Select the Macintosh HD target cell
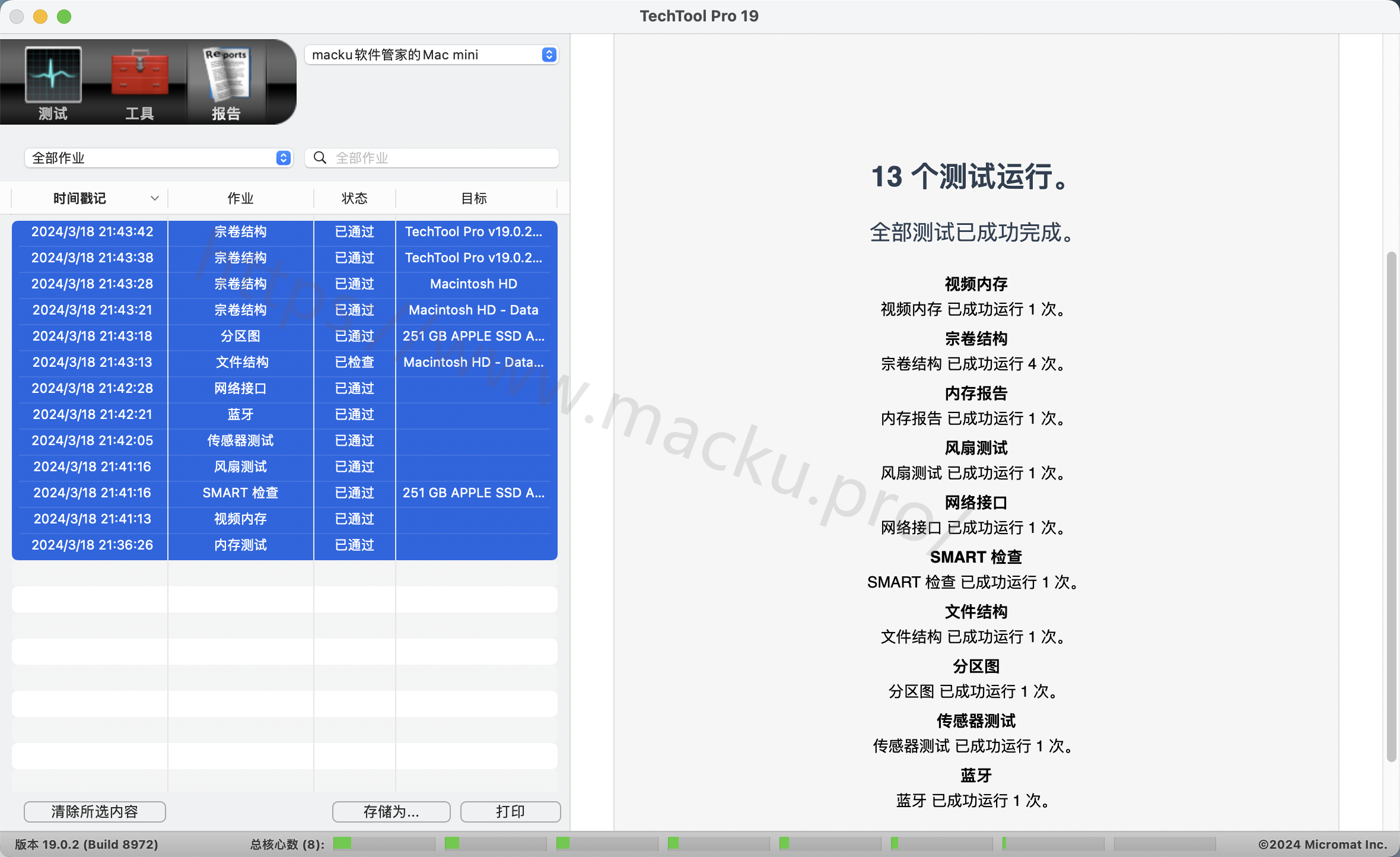This screenshot has width=1400, height=857. [473, 284]
